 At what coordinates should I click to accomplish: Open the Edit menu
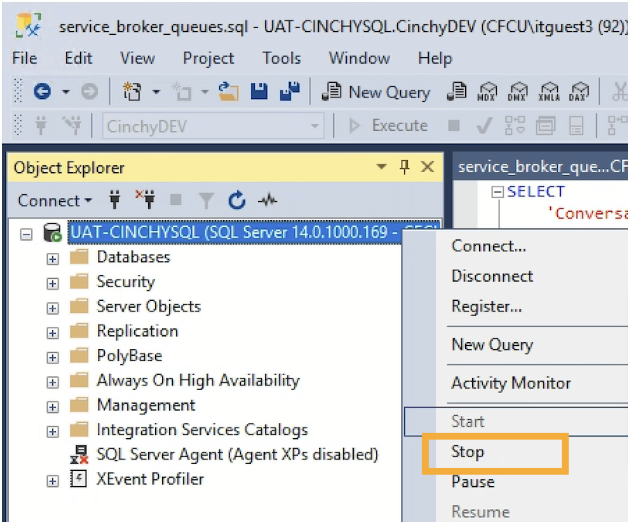pos(78,58)
